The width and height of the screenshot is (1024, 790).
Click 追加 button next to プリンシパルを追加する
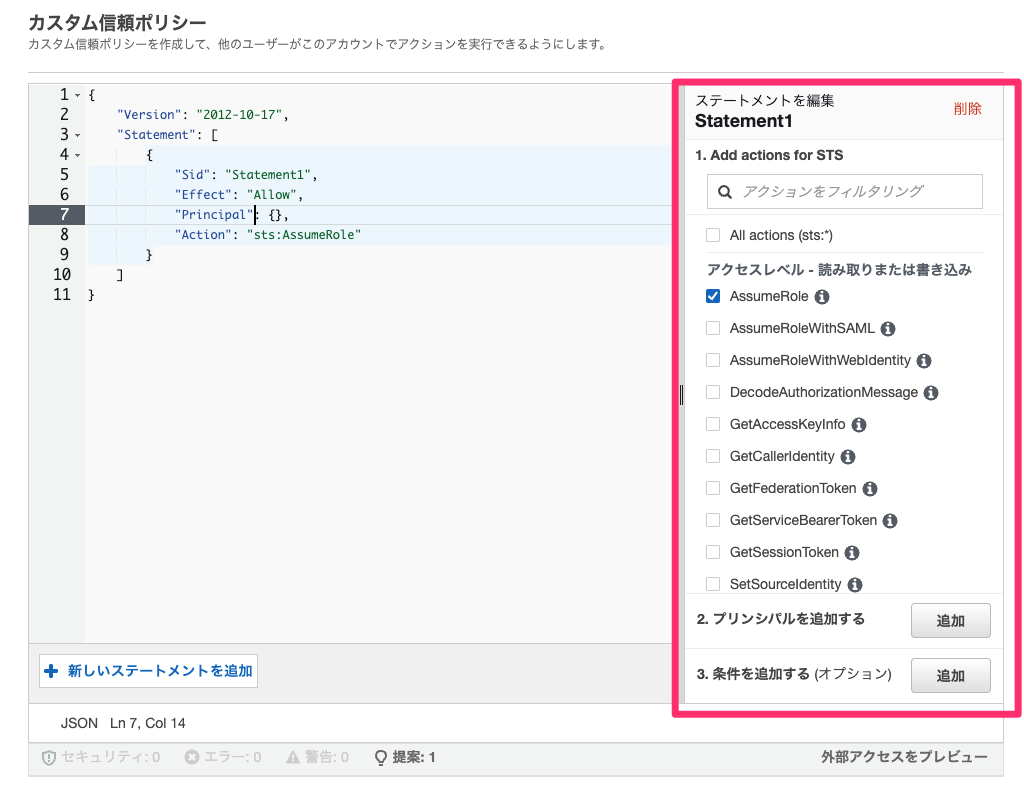coord(951,621)
